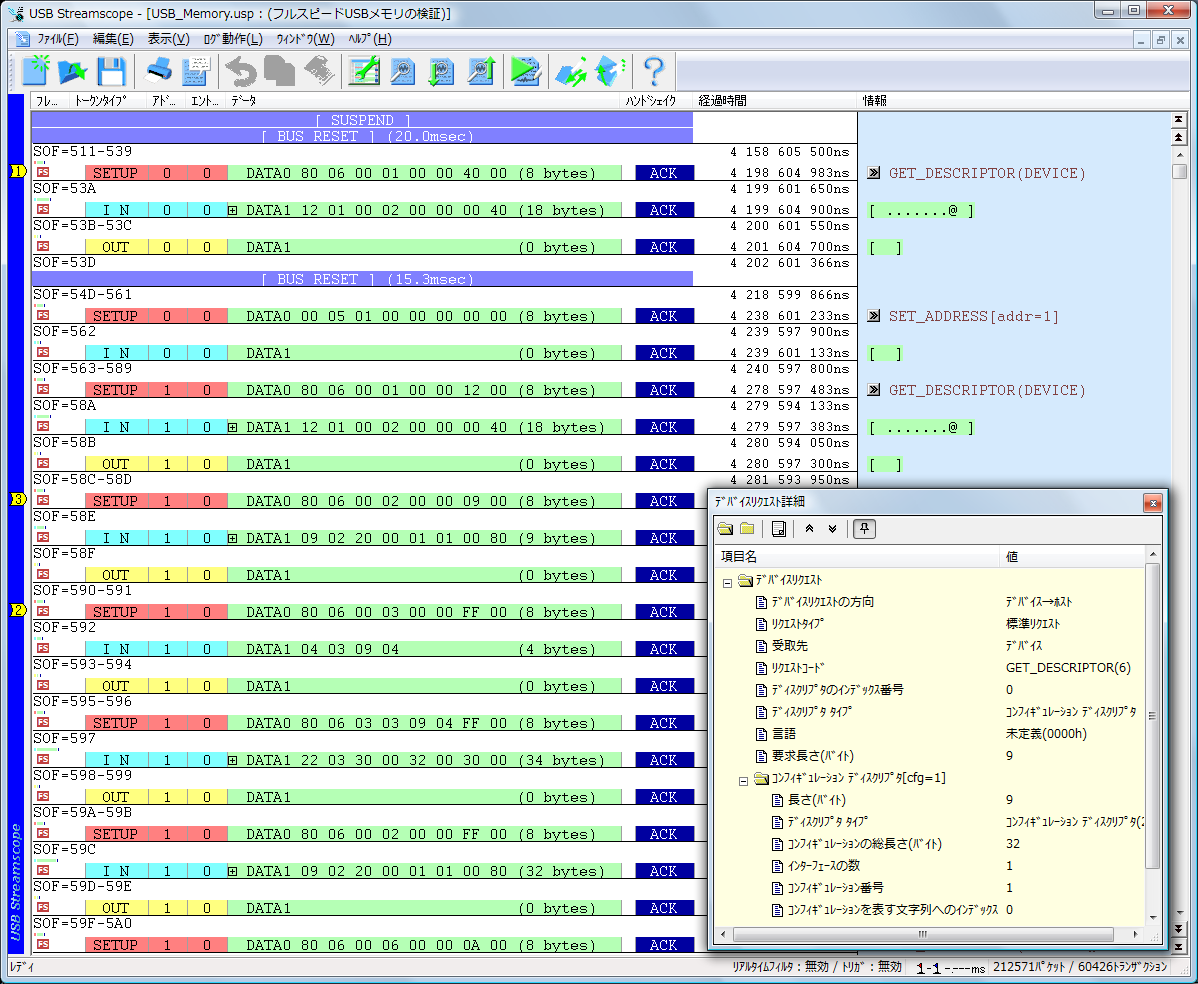This screenshot has height=984, width=1198.
Task: Jump to log top with top-most scroll button
Action: (1179, 120)
